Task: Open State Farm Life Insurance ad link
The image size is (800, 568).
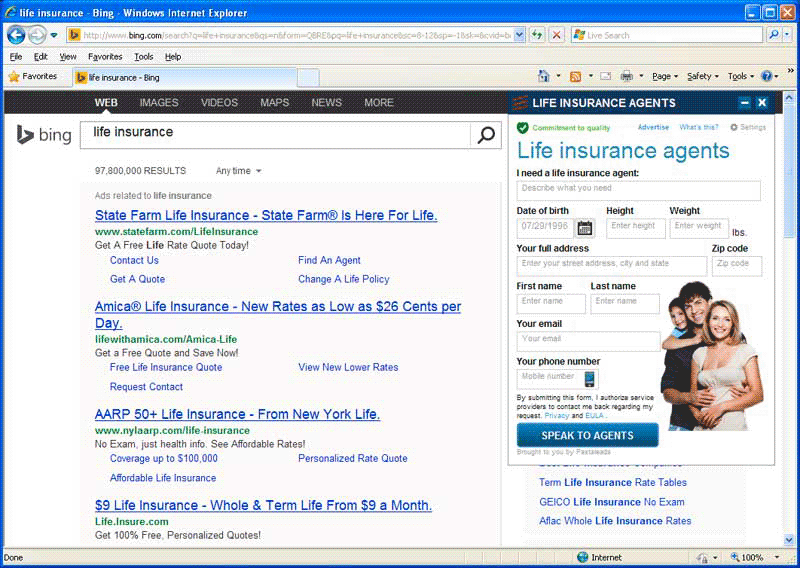Action: (266, 215)
